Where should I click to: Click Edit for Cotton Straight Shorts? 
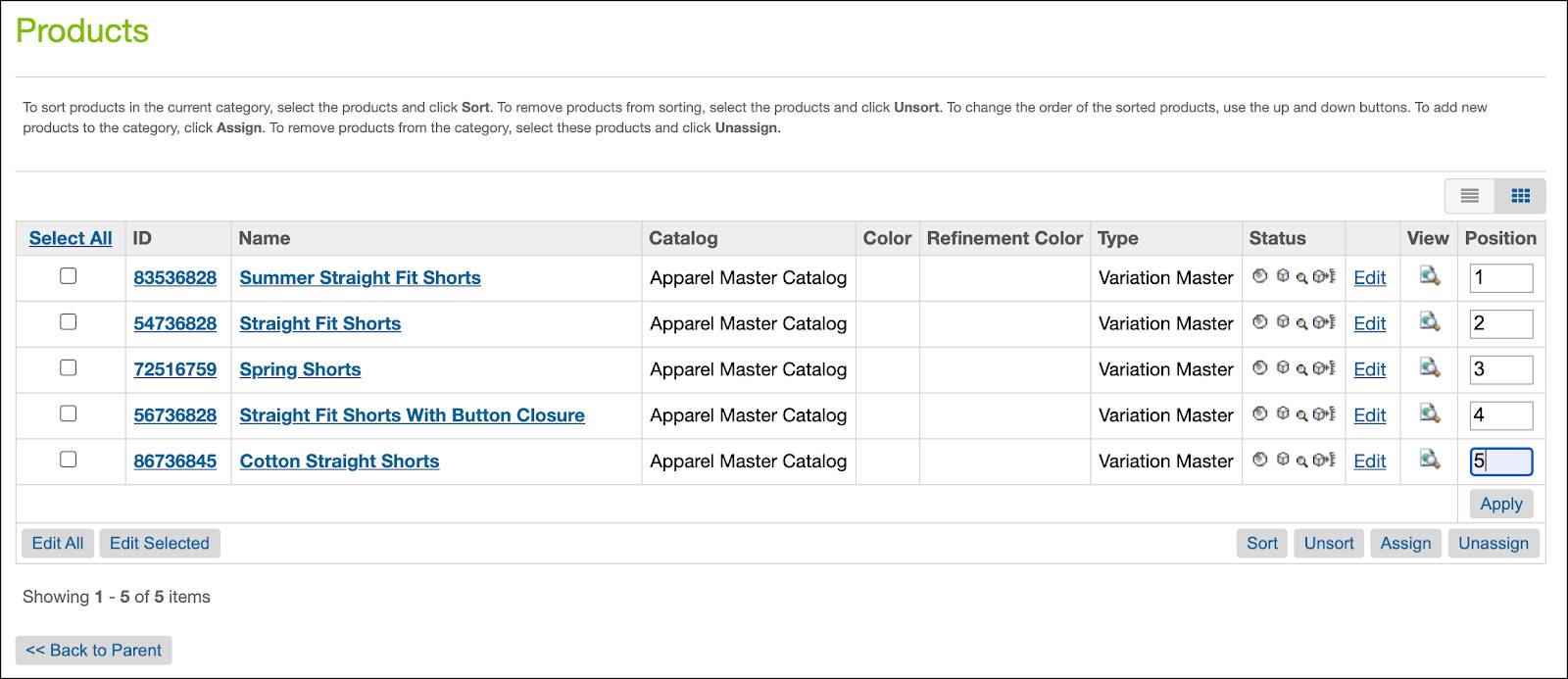click(1369, 461)
